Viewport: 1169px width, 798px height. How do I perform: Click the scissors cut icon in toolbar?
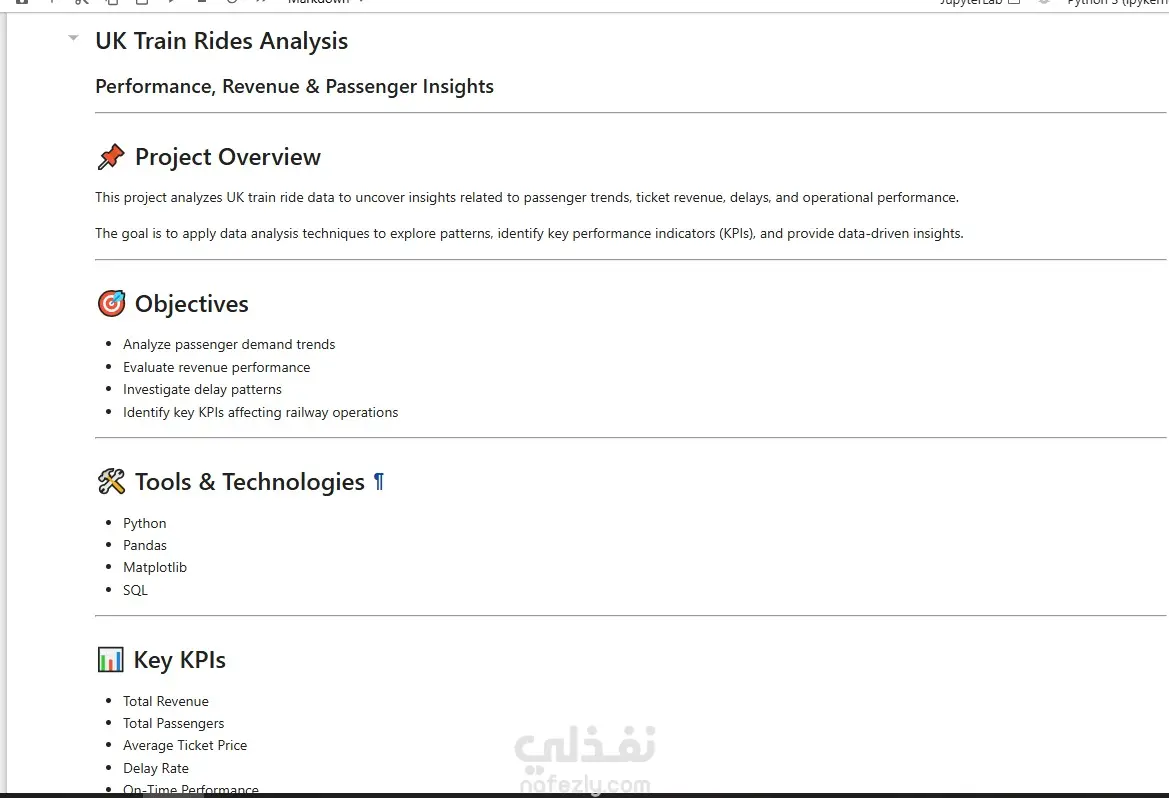81,2
